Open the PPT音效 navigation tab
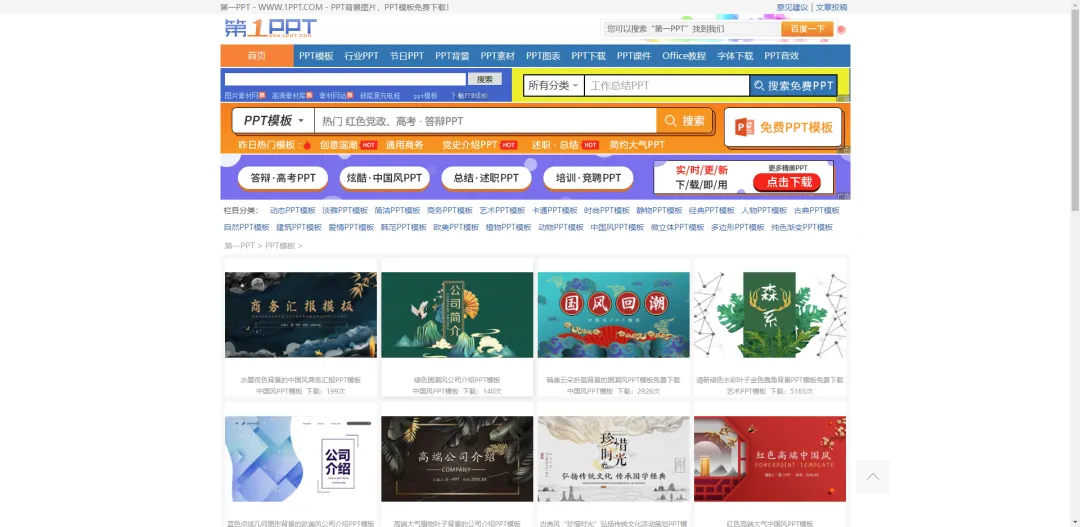This screenshot has height=527, width=1080. 782,56
